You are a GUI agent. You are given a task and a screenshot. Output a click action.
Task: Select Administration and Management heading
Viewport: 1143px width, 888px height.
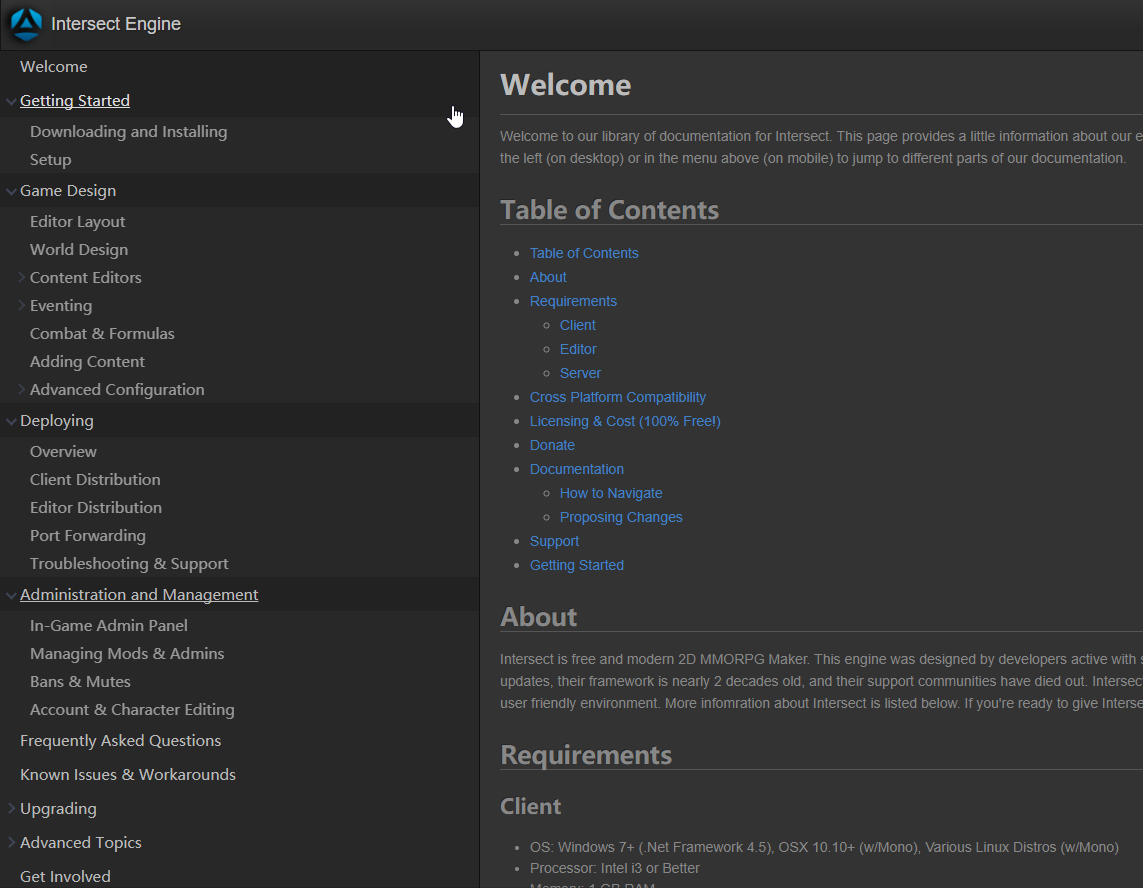click(139, 595)
